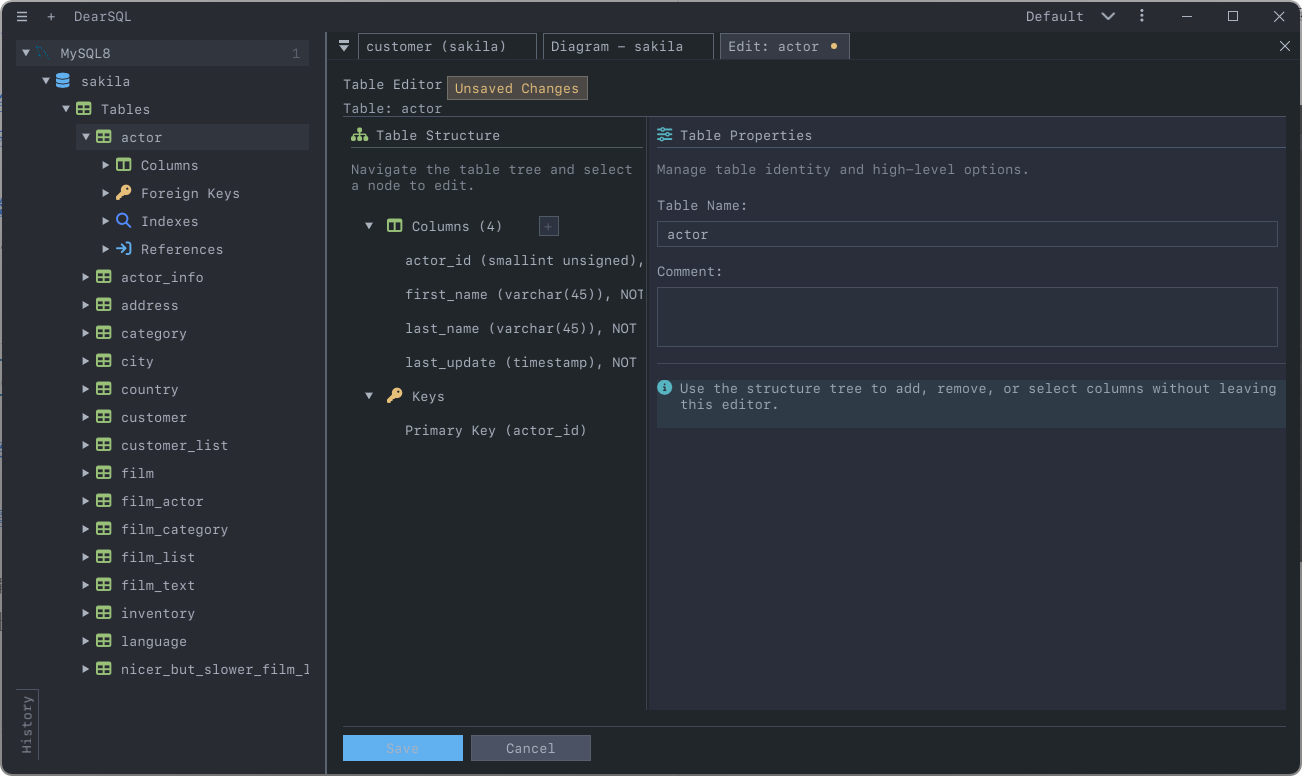Click the Table Properties sliders icon
Screen dimensions: 1302x776
click(665, 135)
